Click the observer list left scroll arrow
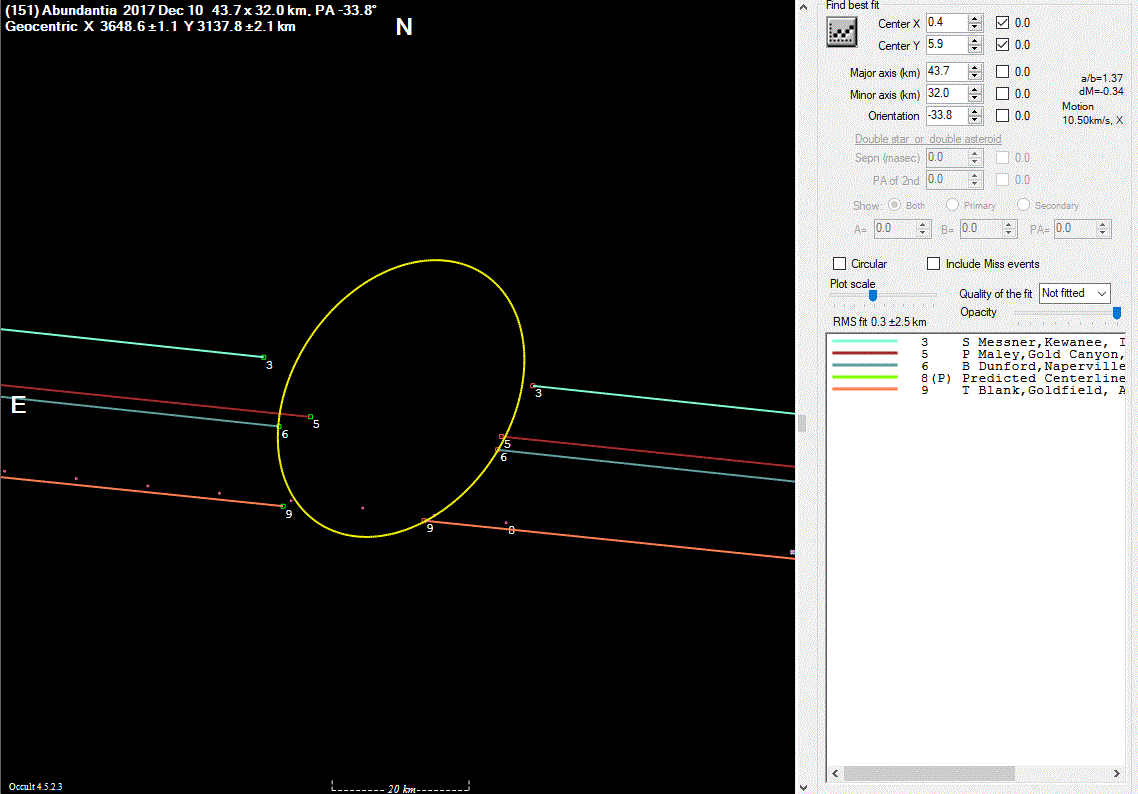The image size is (1138, 794). click(x=835, y=774)
